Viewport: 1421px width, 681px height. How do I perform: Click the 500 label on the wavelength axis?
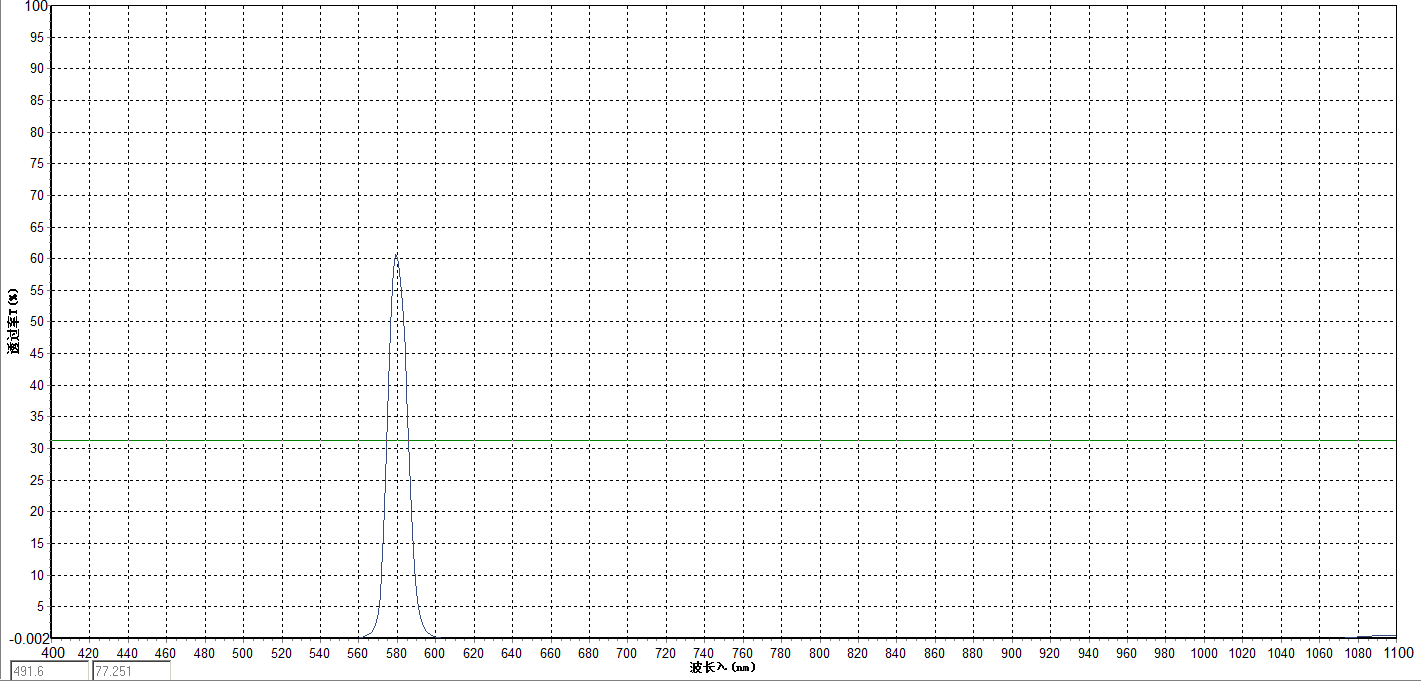pos(242,653)
